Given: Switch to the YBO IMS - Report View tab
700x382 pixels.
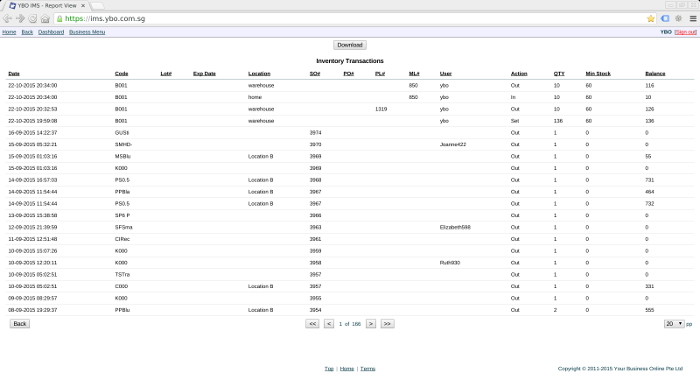Looking at the screenshot, I should coord(47,6).
